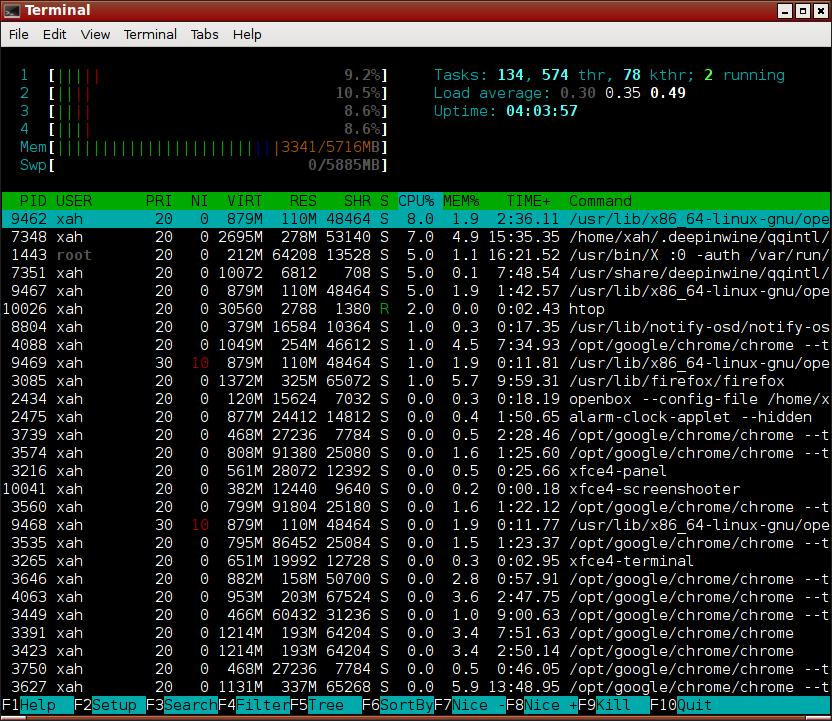The width and height of the screenshot is (832, 721).
Task: Select the process row with PID 7351
Action: pyautogui.click(x=416, y=273)
